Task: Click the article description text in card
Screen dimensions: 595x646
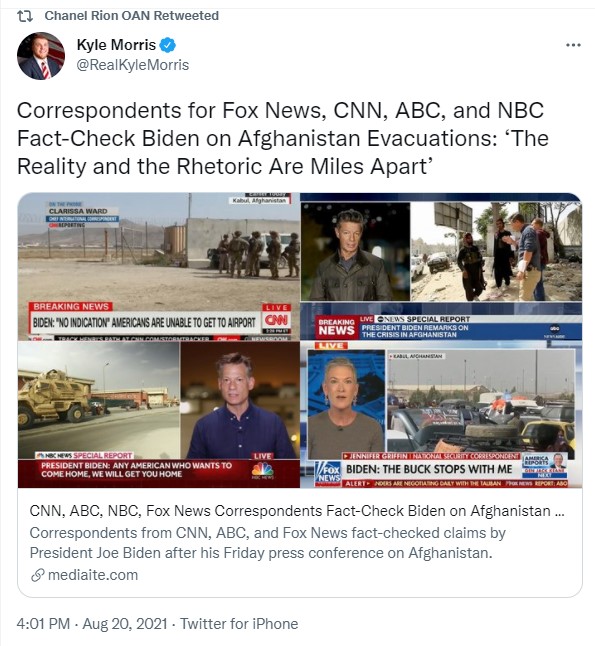Action: coord(267,543)
